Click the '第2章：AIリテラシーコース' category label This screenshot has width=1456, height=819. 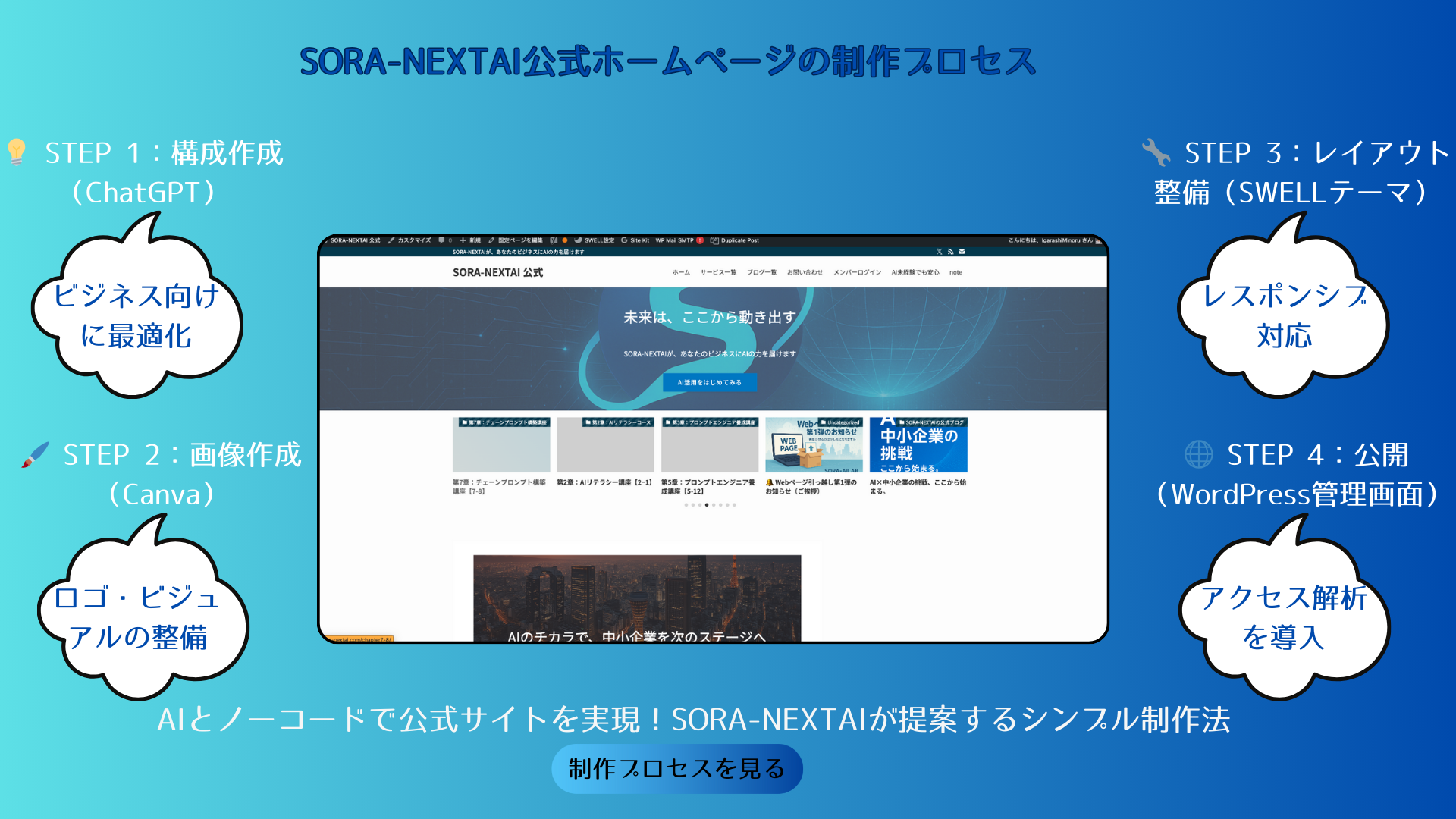618,422
